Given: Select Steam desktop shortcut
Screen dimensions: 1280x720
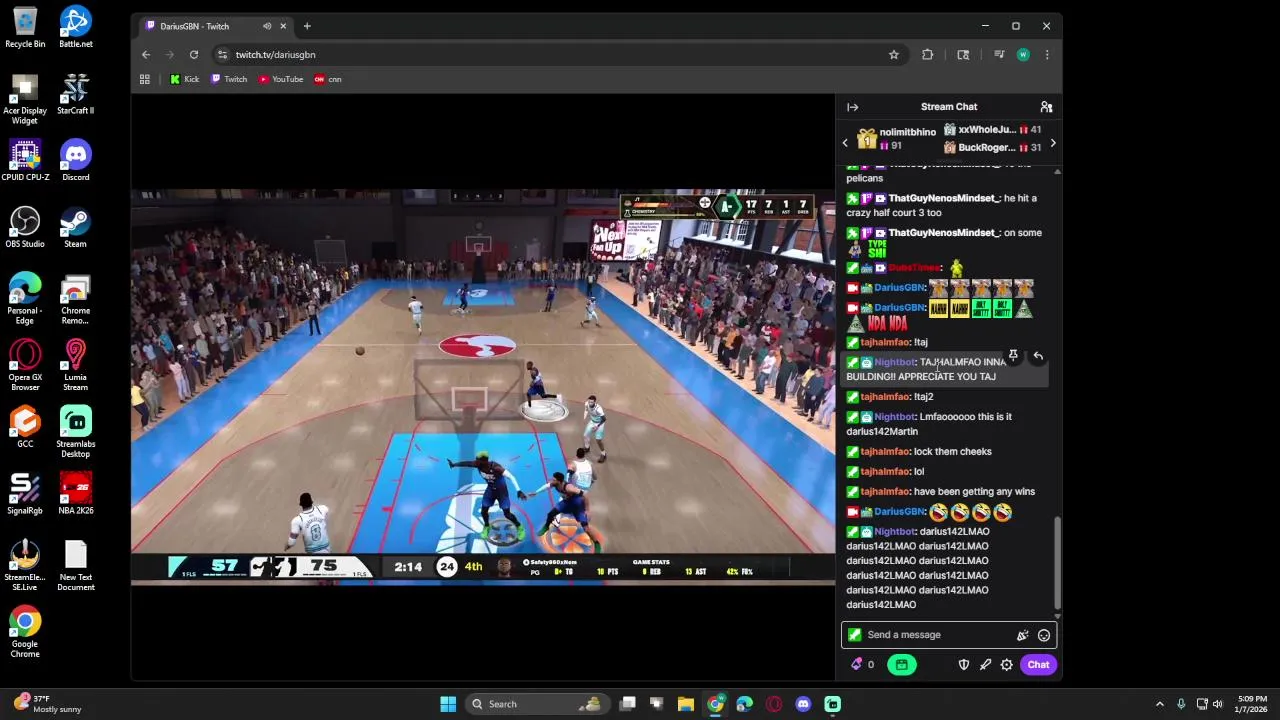Looking at the screenshot, I should point(75,228).
